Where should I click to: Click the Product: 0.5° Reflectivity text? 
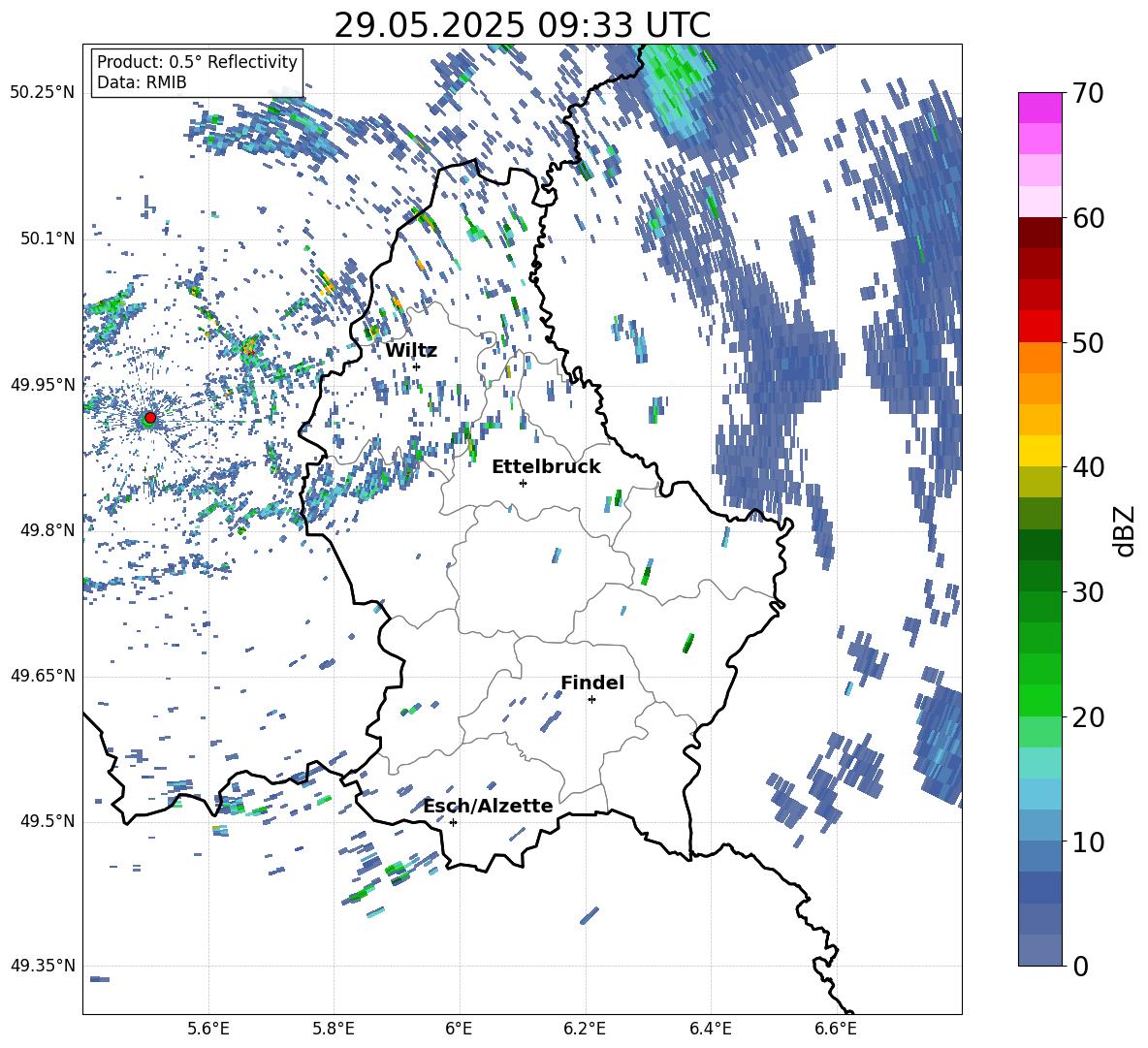[x=197, y=62]
